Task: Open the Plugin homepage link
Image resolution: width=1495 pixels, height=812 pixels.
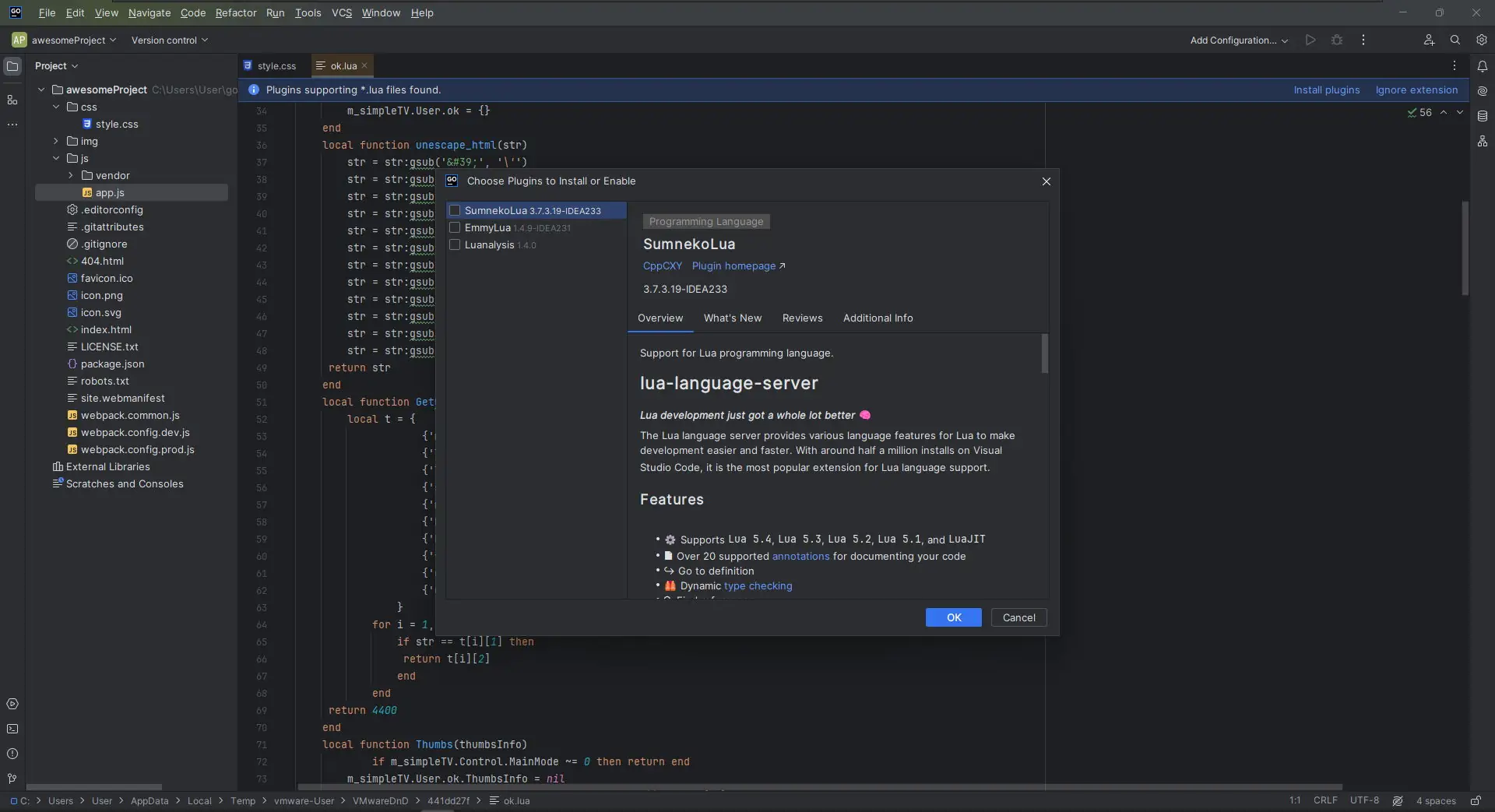Action: coord(739,265)
